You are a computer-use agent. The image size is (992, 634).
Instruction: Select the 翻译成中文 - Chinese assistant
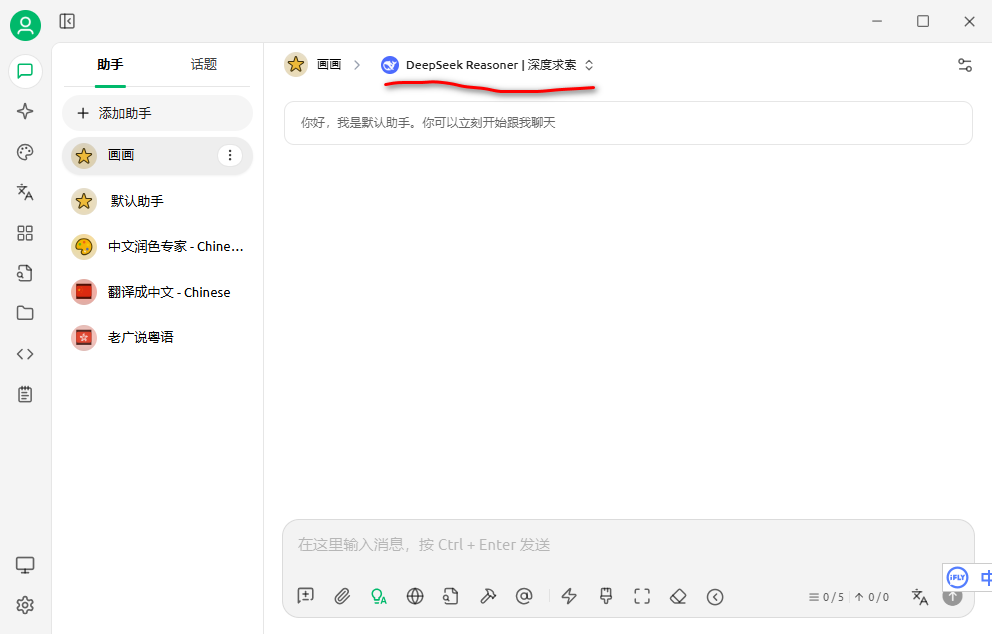point(158,292)
